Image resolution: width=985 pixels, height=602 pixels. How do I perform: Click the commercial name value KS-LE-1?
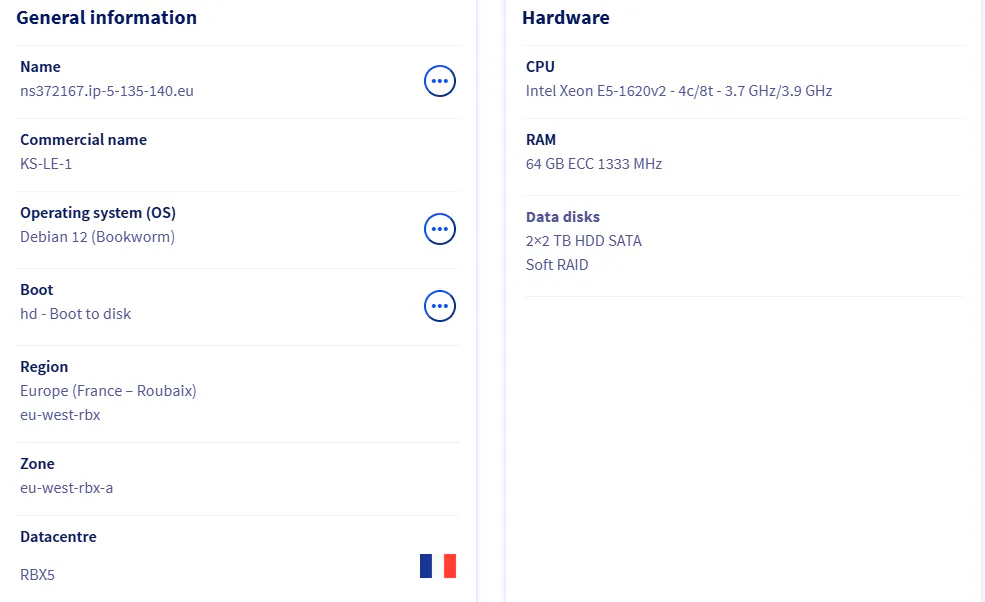click(x=46, y=164)
